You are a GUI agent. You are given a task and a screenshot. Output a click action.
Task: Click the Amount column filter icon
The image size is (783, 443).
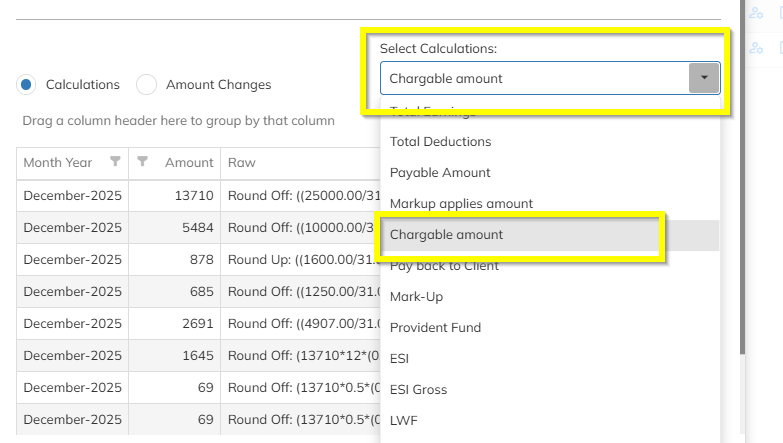(143, 162)
